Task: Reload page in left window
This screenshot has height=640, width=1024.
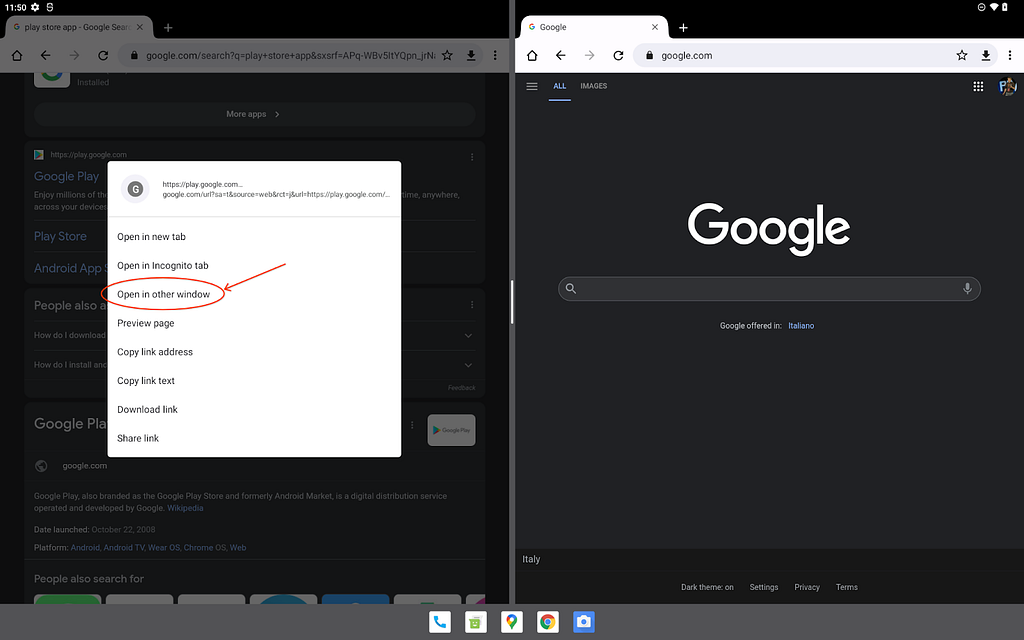Action: pyautogui.click(x=103, y=56)
